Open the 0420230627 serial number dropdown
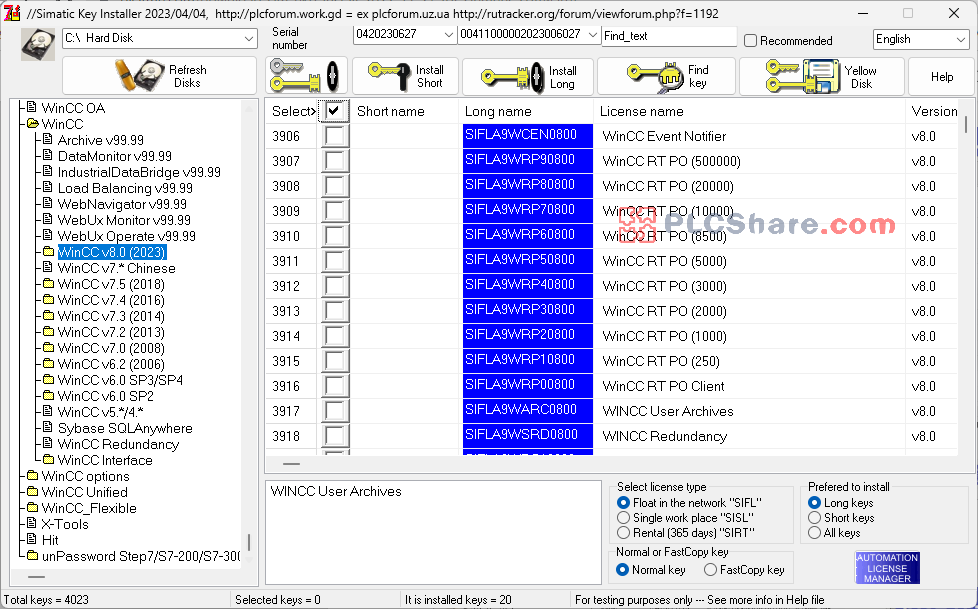978x609 pixels. pyautogui.click(x=448, y=35)
